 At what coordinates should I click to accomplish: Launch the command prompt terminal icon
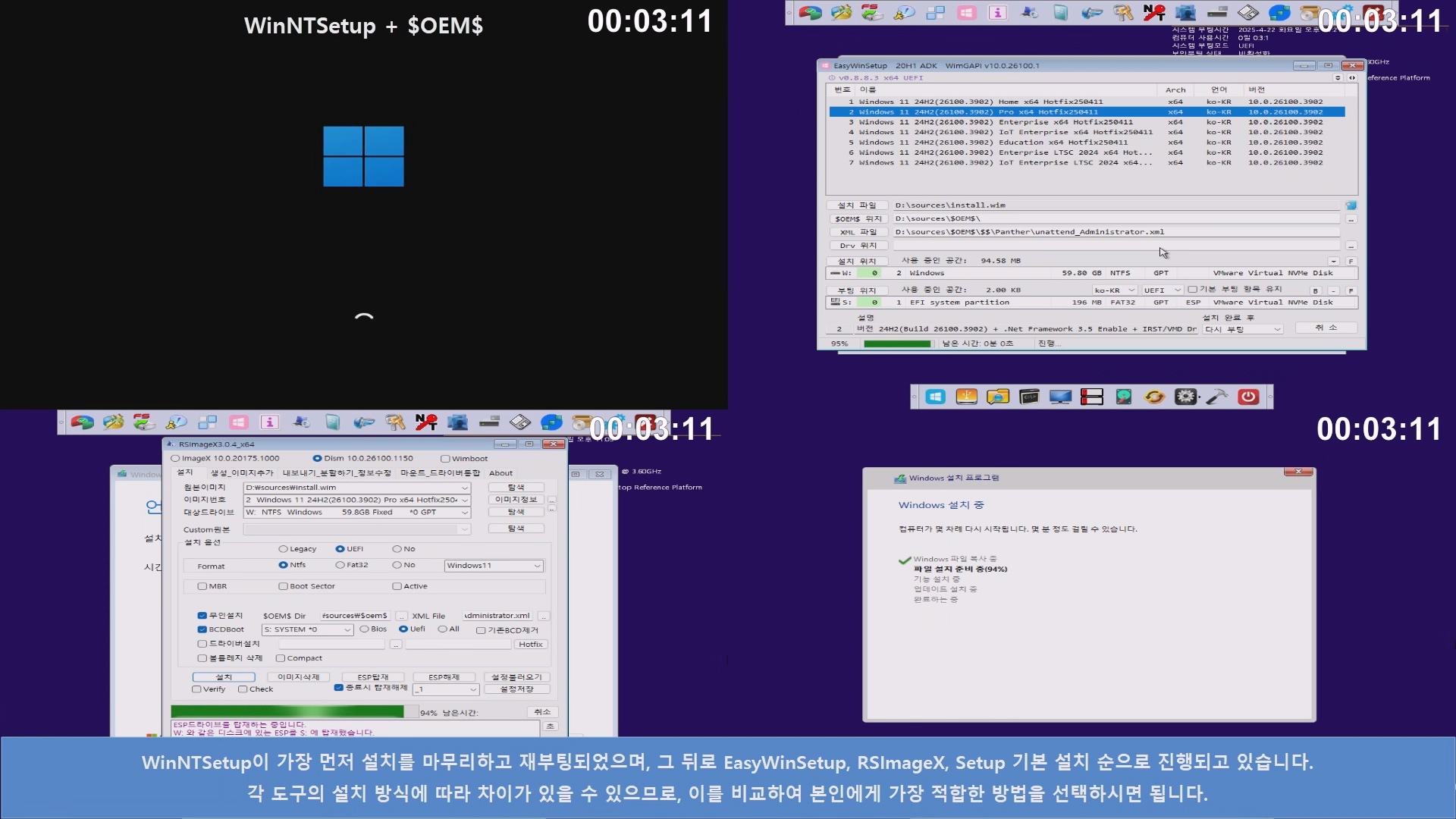(x=1029, y=397)
